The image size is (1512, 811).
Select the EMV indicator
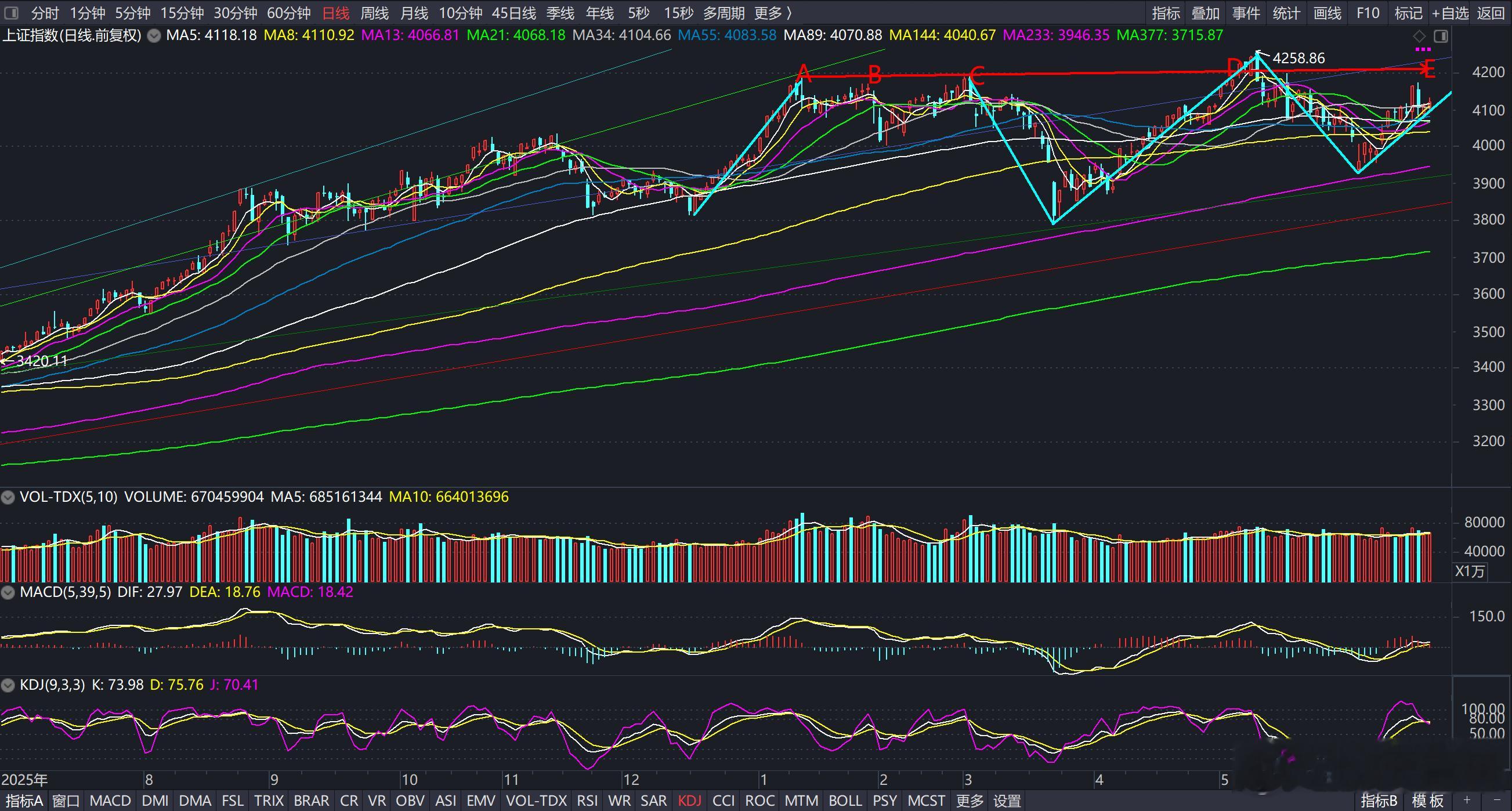pos(481,801)
